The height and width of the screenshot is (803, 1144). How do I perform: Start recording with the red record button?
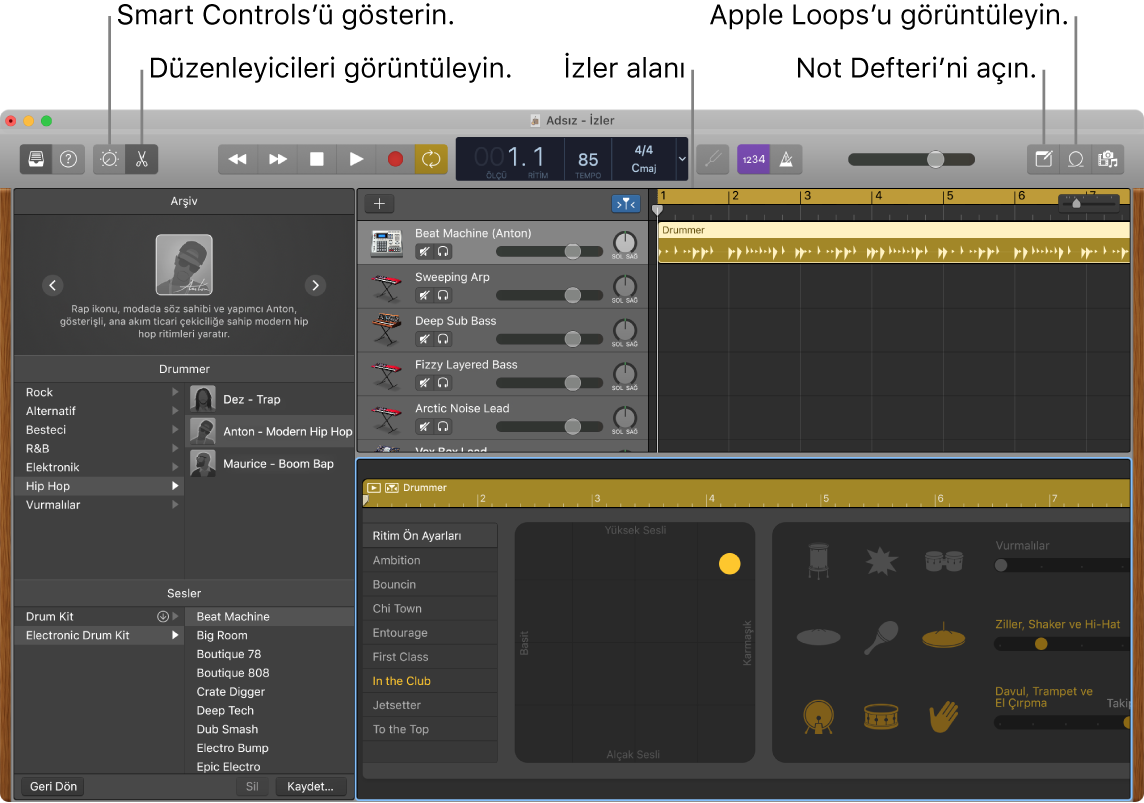tap(395, 158)
